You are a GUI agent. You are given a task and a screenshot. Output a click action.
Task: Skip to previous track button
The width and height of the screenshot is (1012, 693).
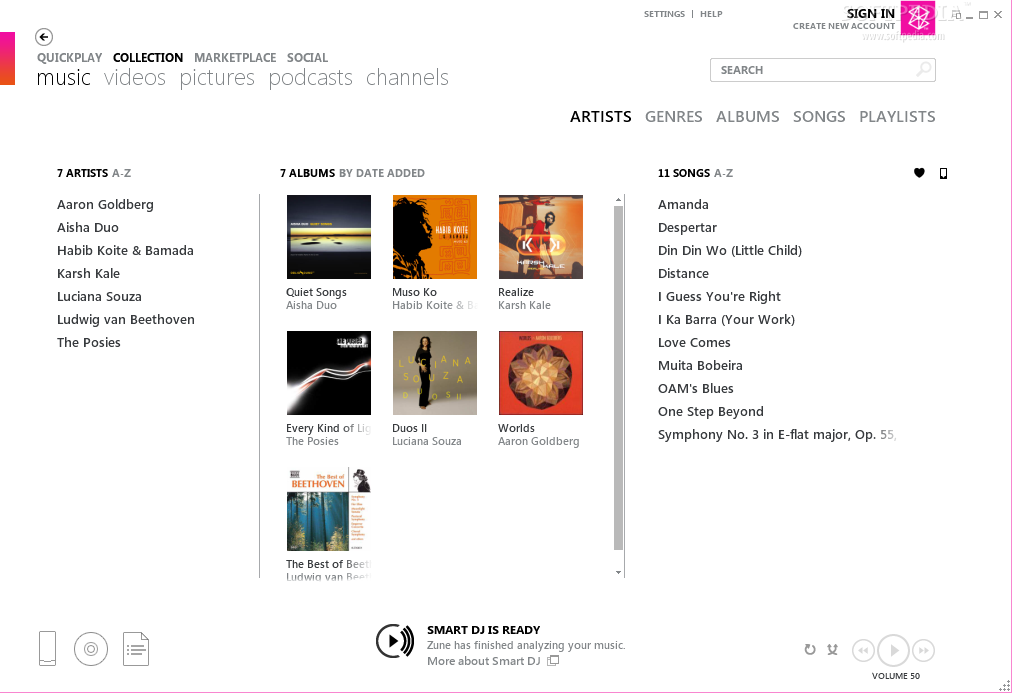coord(864,650)
